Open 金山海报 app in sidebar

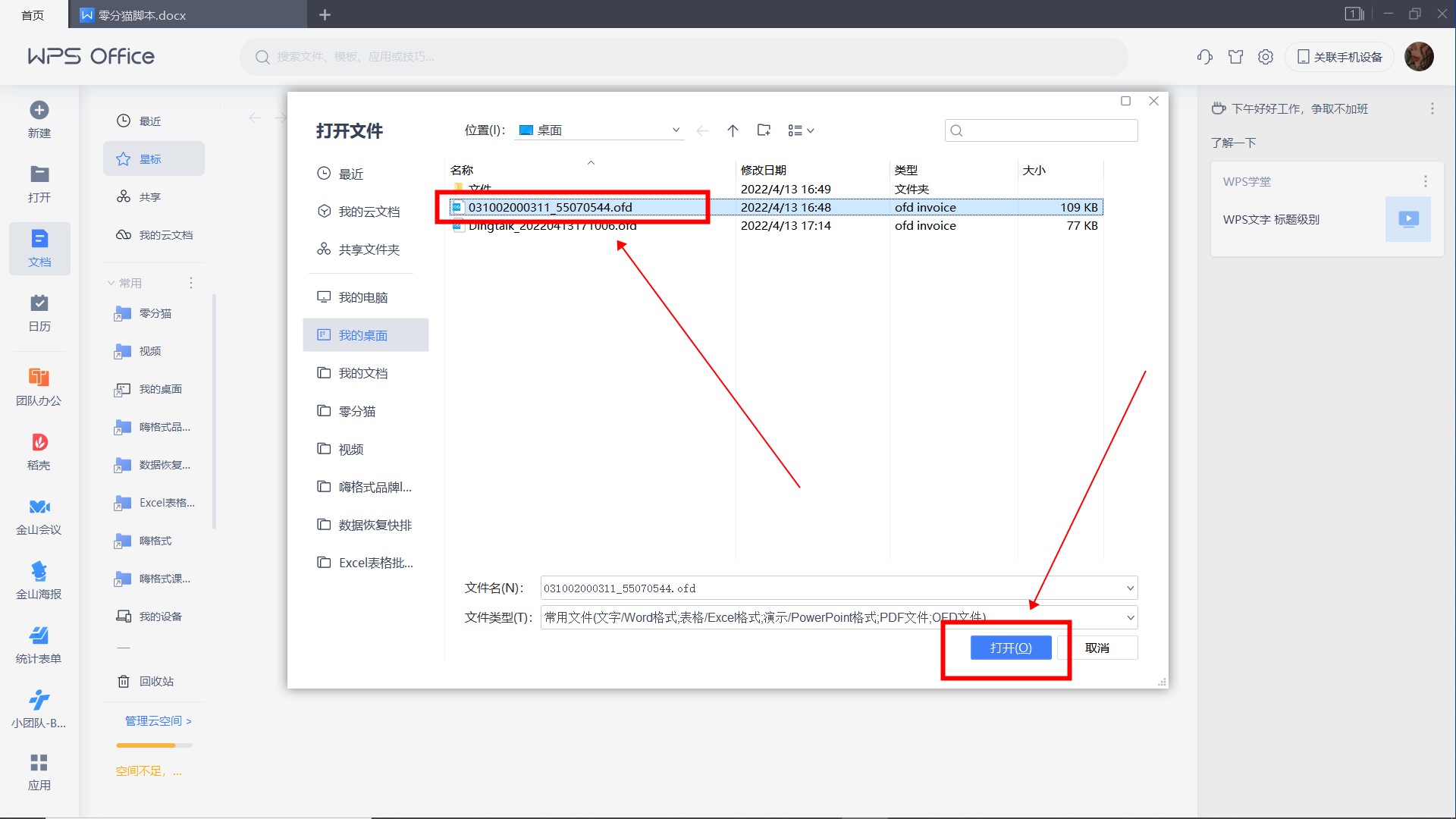[x=39, y=572]
